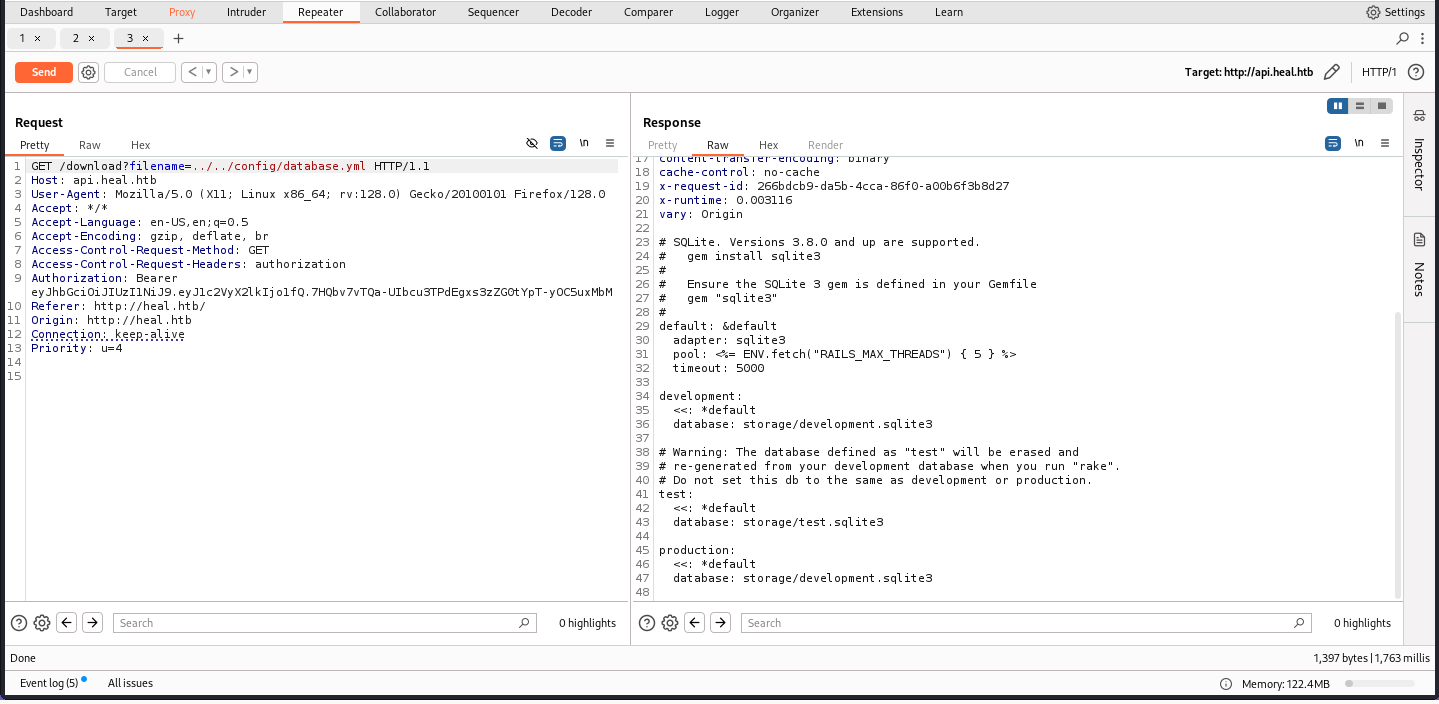Screen dimensions: 1439x704
Task: Switch to Dashboard tab
Action: click(46, 12)
